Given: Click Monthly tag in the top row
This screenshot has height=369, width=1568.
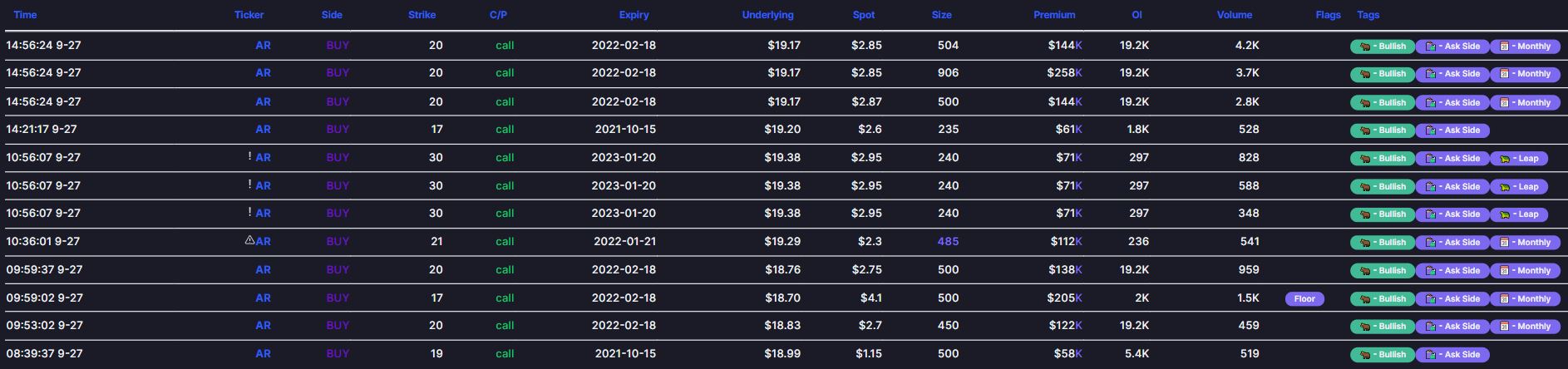Looking at the screenshot, I should (1525, 46).
